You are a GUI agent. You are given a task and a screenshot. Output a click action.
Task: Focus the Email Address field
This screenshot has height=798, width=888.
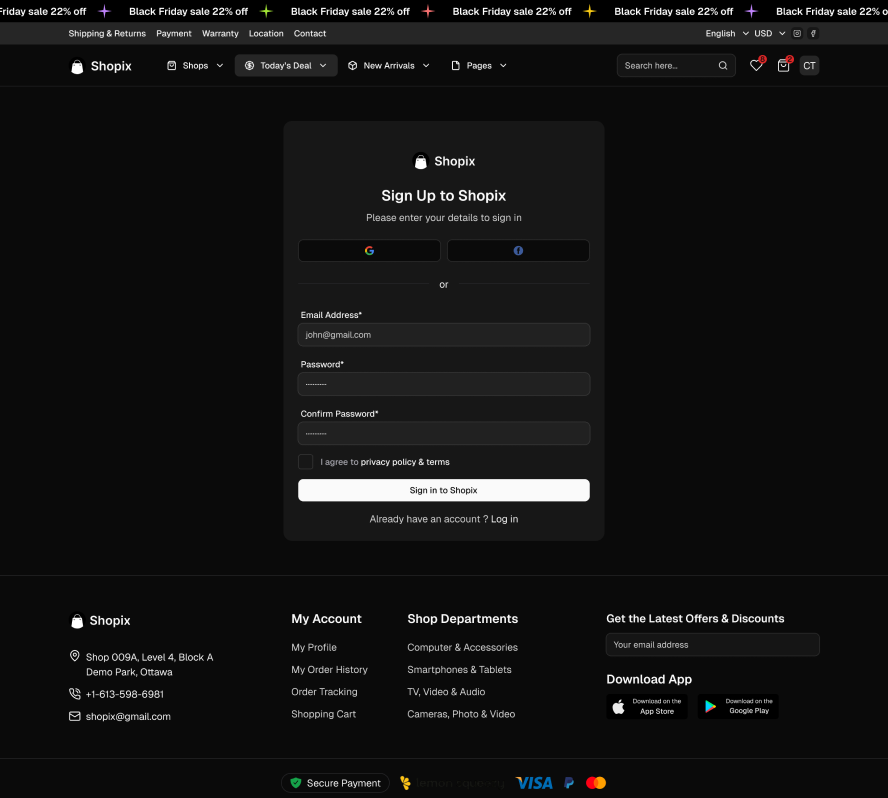coord(444,335)
